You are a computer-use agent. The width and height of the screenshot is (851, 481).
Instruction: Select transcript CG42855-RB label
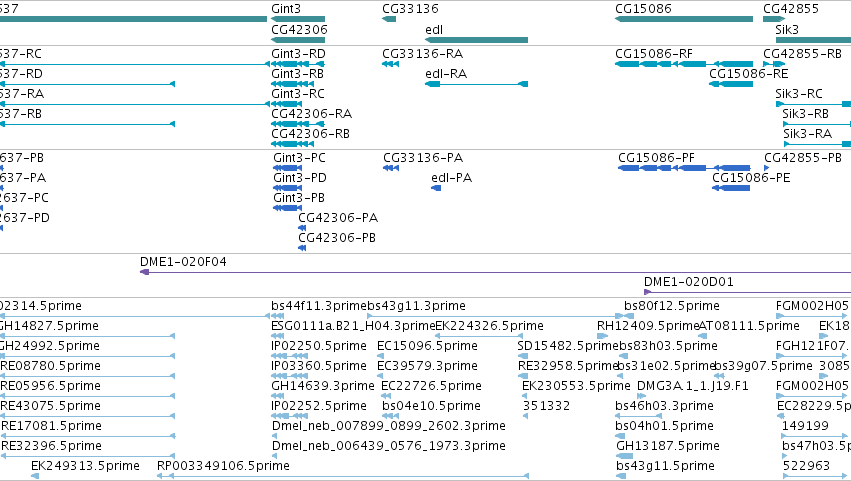point(803,54)
